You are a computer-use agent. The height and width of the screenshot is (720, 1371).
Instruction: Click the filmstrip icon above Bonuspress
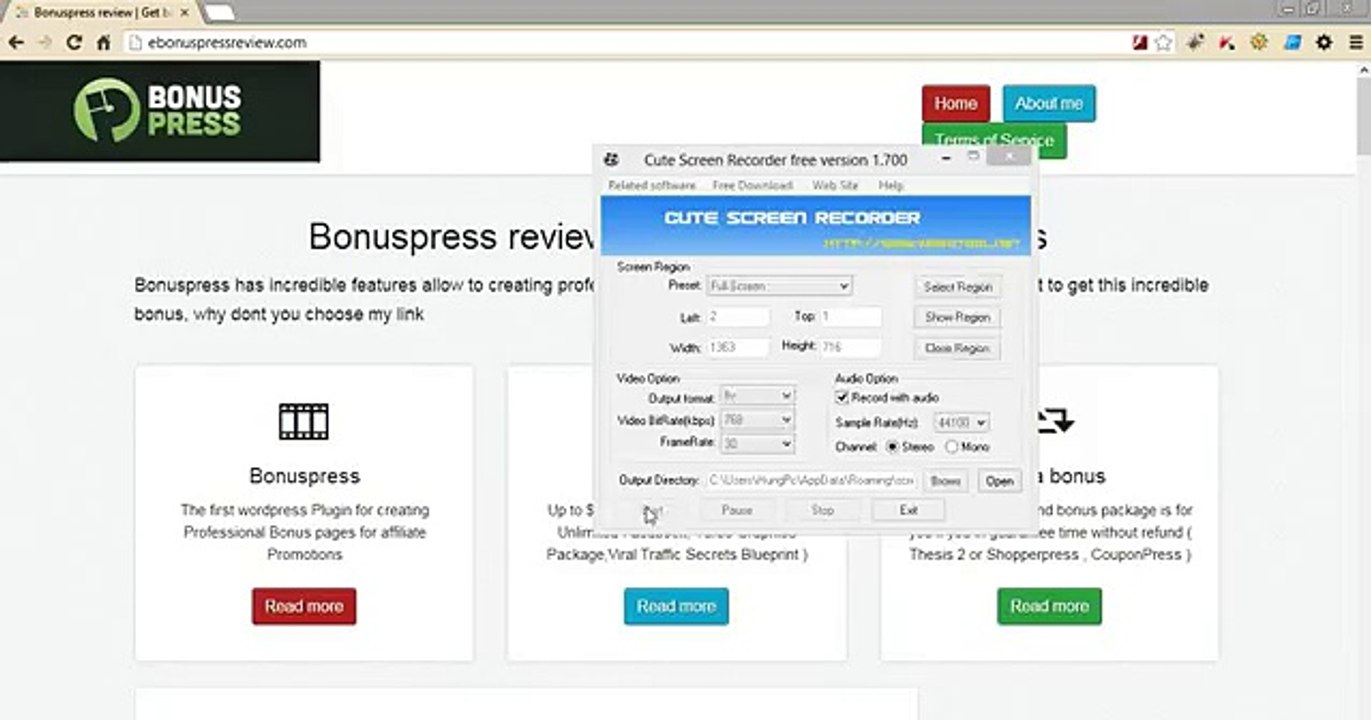pos(304,422)
